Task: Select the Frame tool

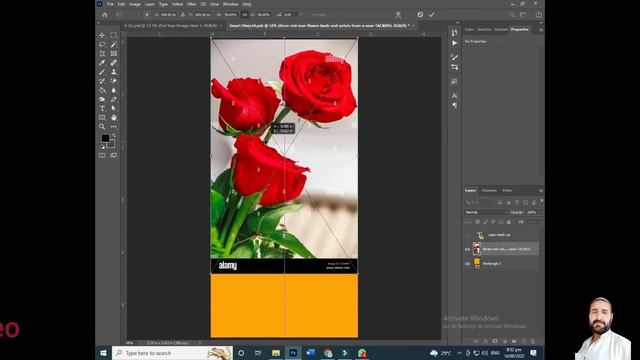Action: tap(114, 53)
